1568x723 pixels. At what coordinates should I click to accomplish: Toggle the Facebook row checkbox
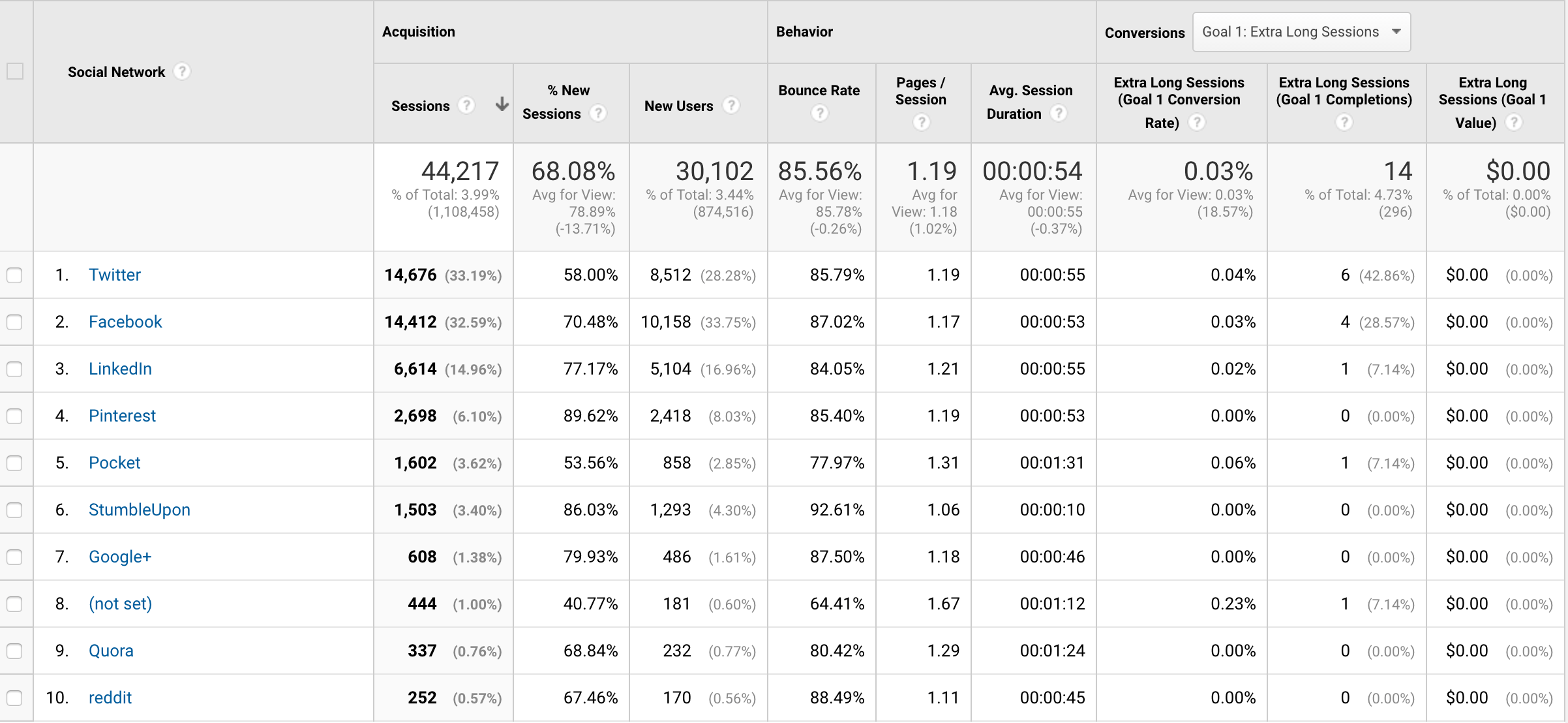pos(14,322)
